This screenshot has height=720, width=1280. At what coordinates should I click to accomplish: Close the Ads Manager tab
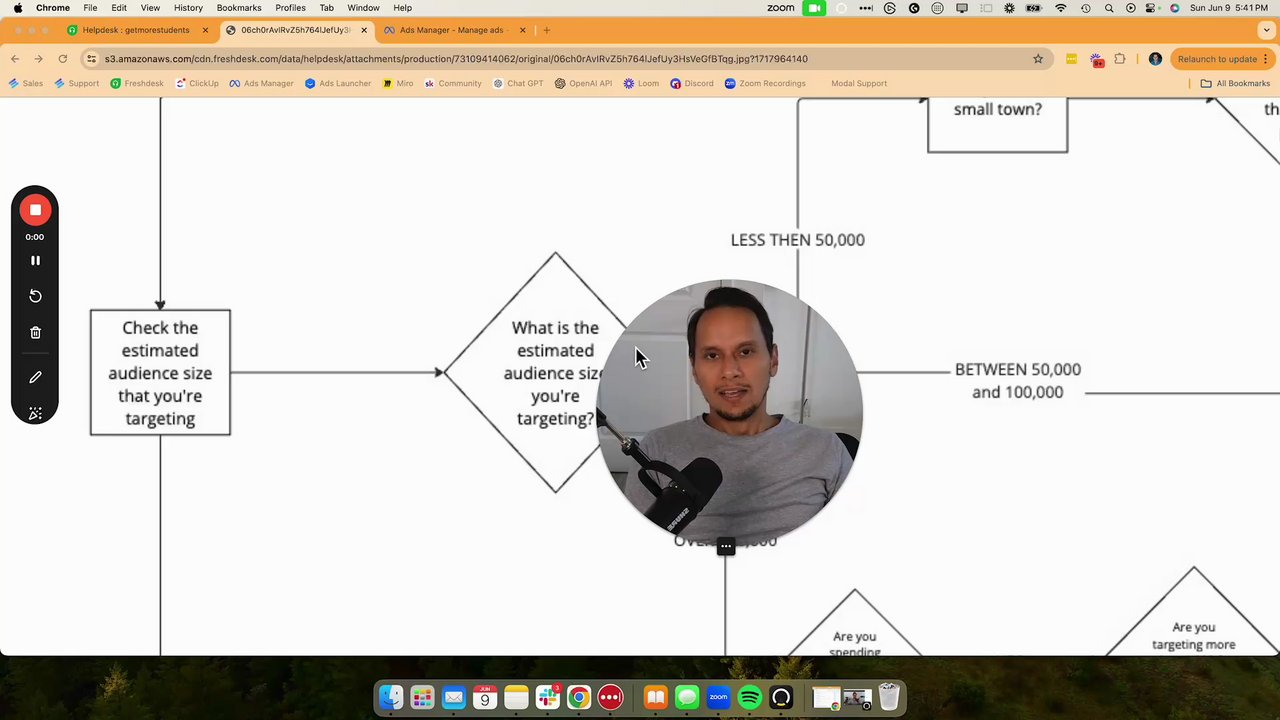coord(523,30)
